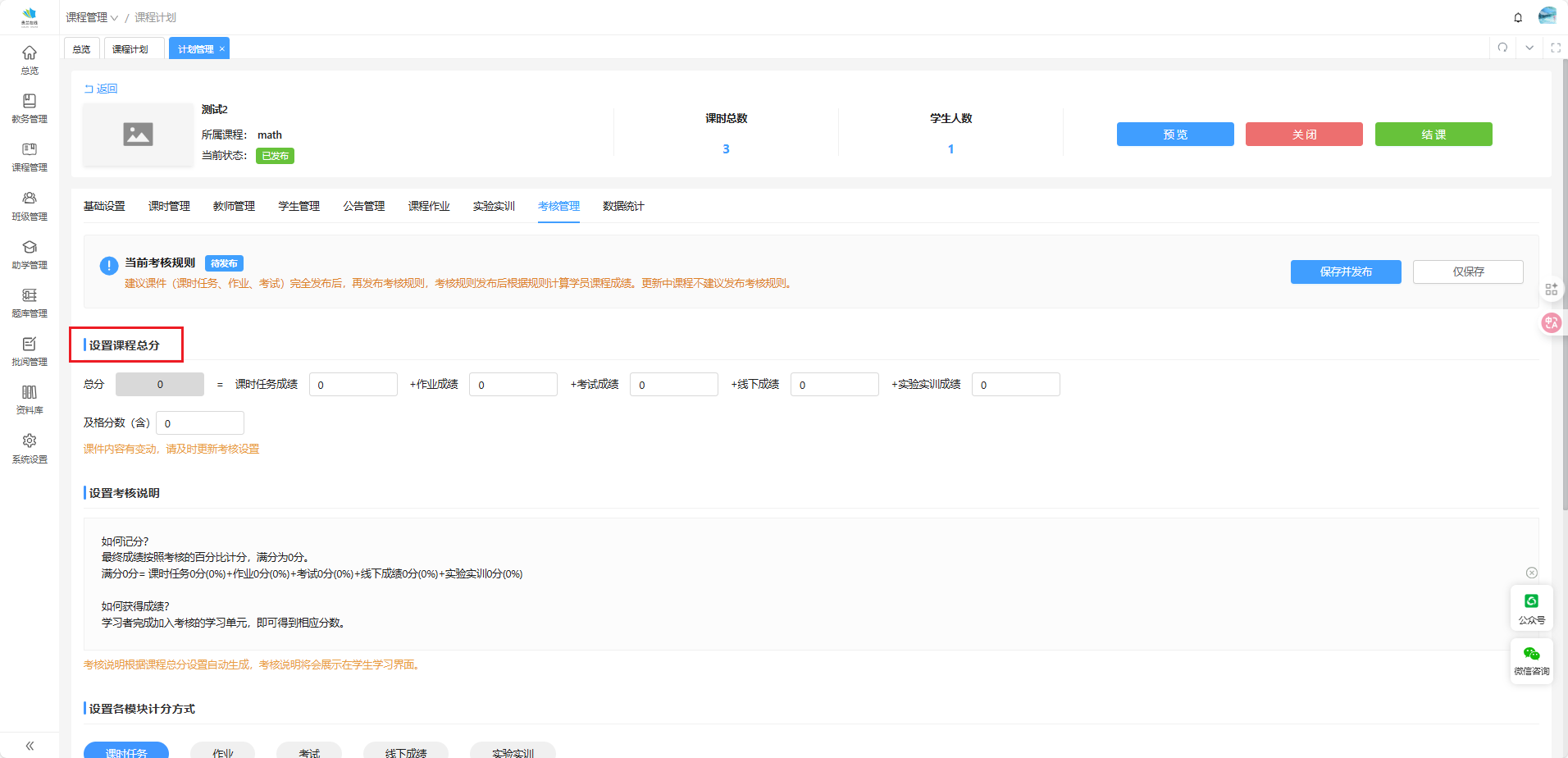Open the tab options chevron dropdown

tap(1529, 48)
